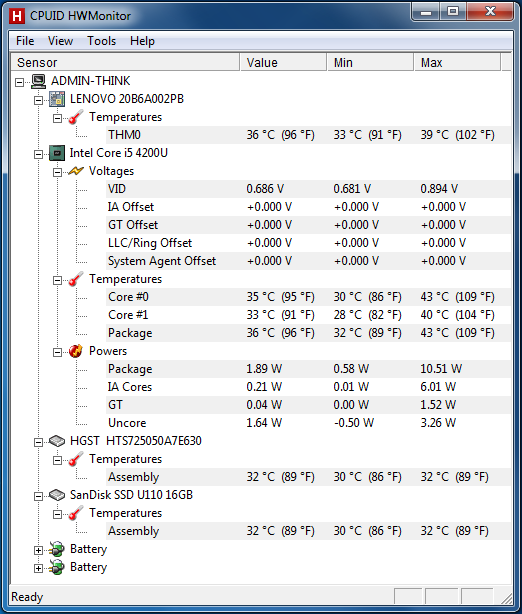The width and height of the screenshot is (522, 614).
Task: Click the Voltages lightning icon
Action: pyautogui.click(x=76, y=171)
